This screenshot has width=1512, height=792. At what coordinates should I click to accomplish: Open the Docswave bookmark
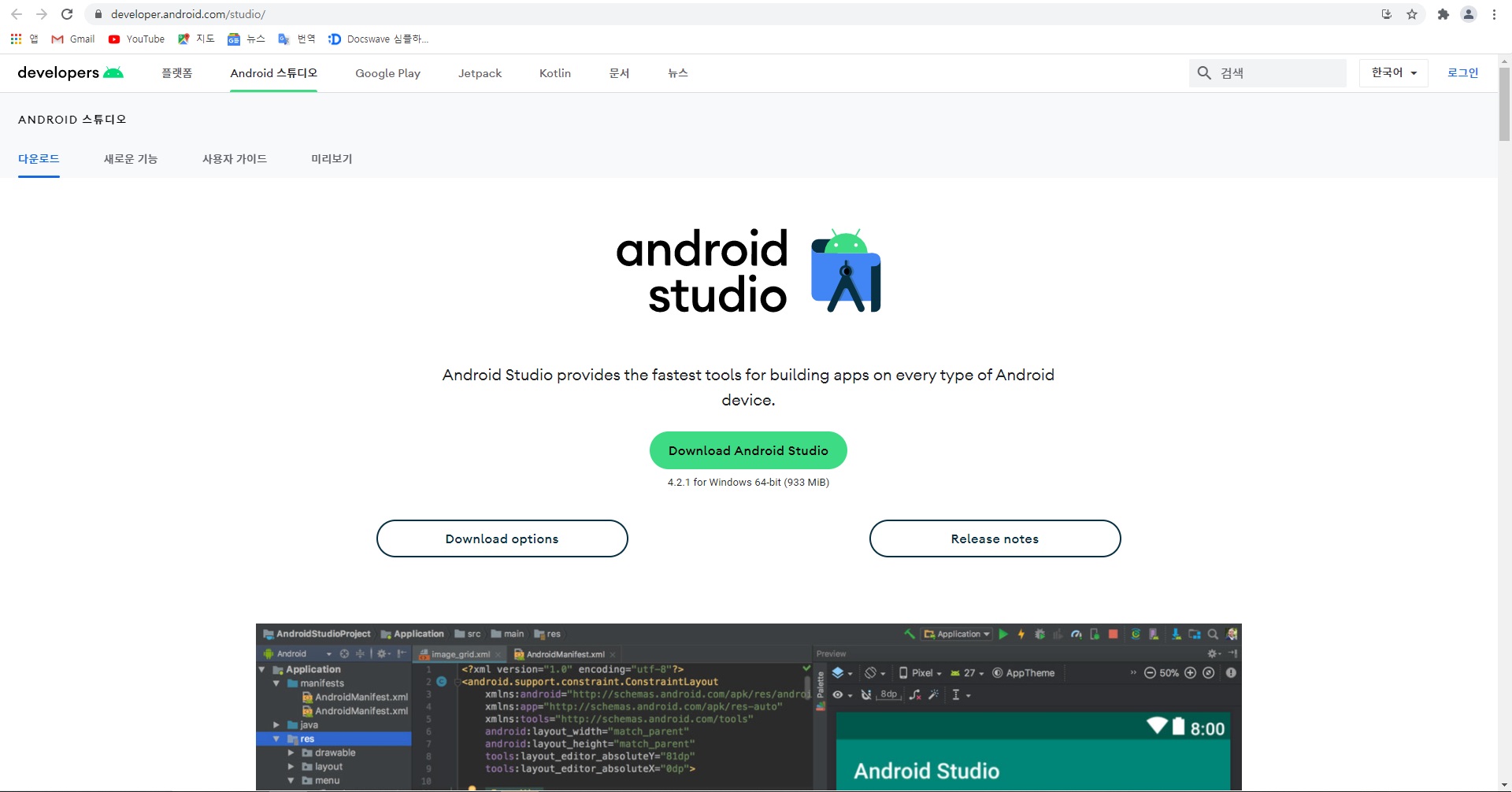379,39
